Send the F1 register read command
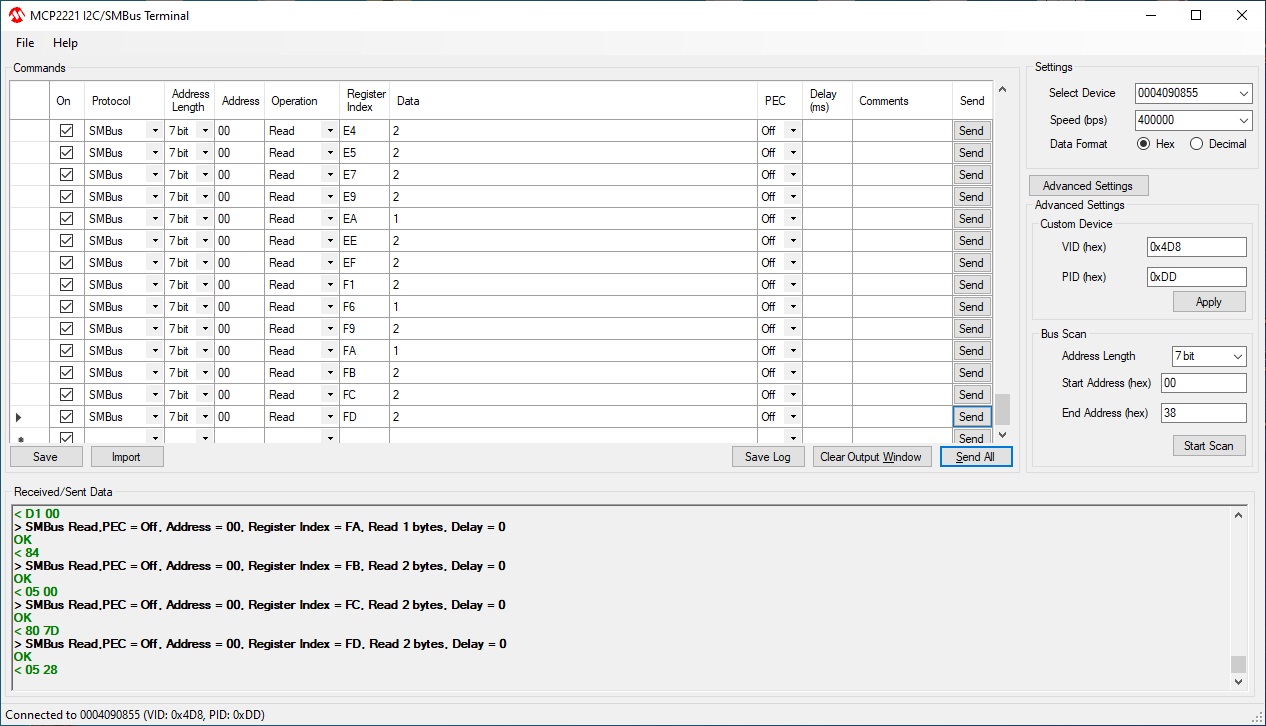The image size is (1266, 726). pos(971,285)
